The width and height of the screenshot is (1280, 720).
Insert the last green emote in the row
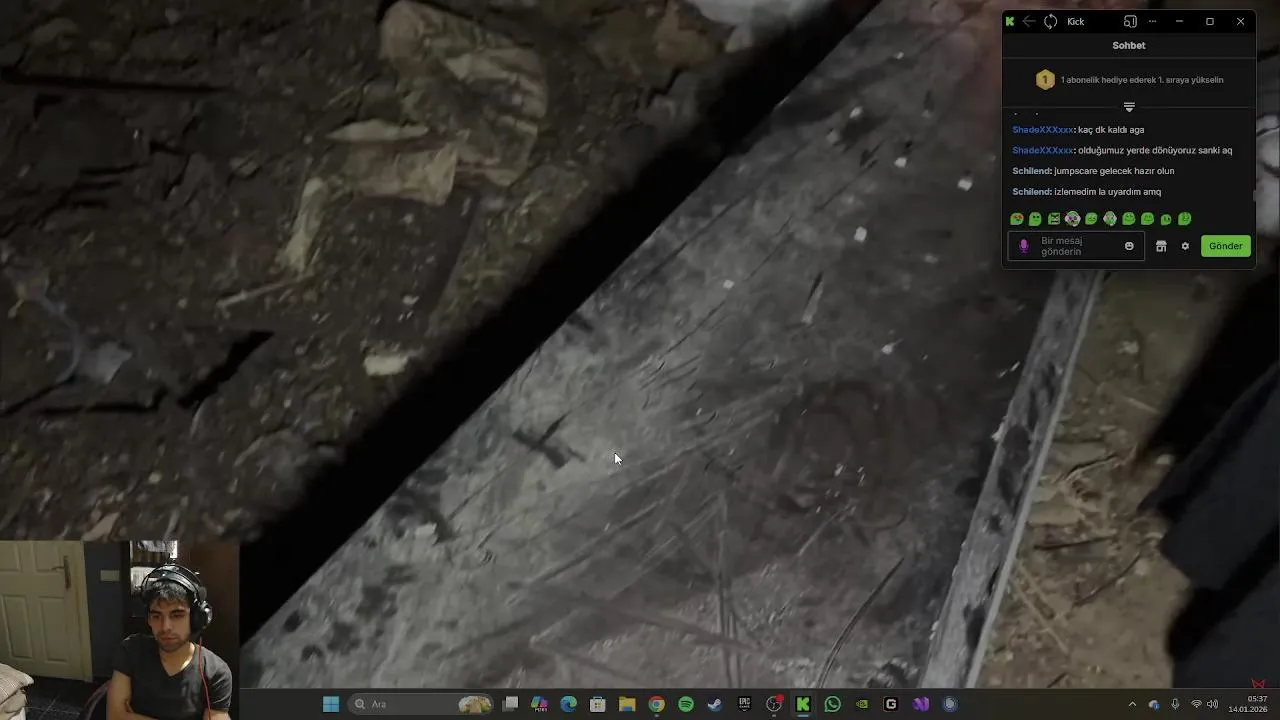pos(1185,219)
